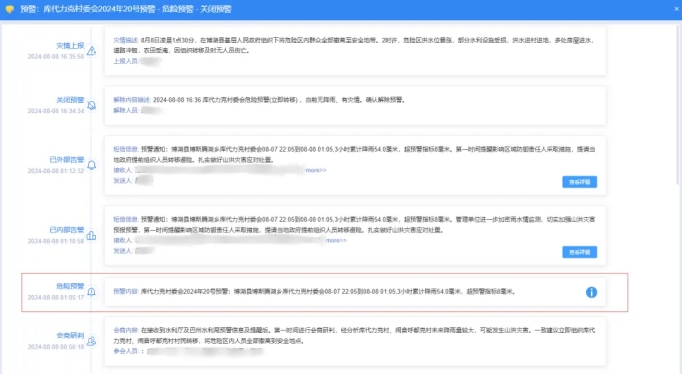This screenshot has width=682, height=374.
Task: Click the 会商研判 people icon
Action: (x=91, y=341)
